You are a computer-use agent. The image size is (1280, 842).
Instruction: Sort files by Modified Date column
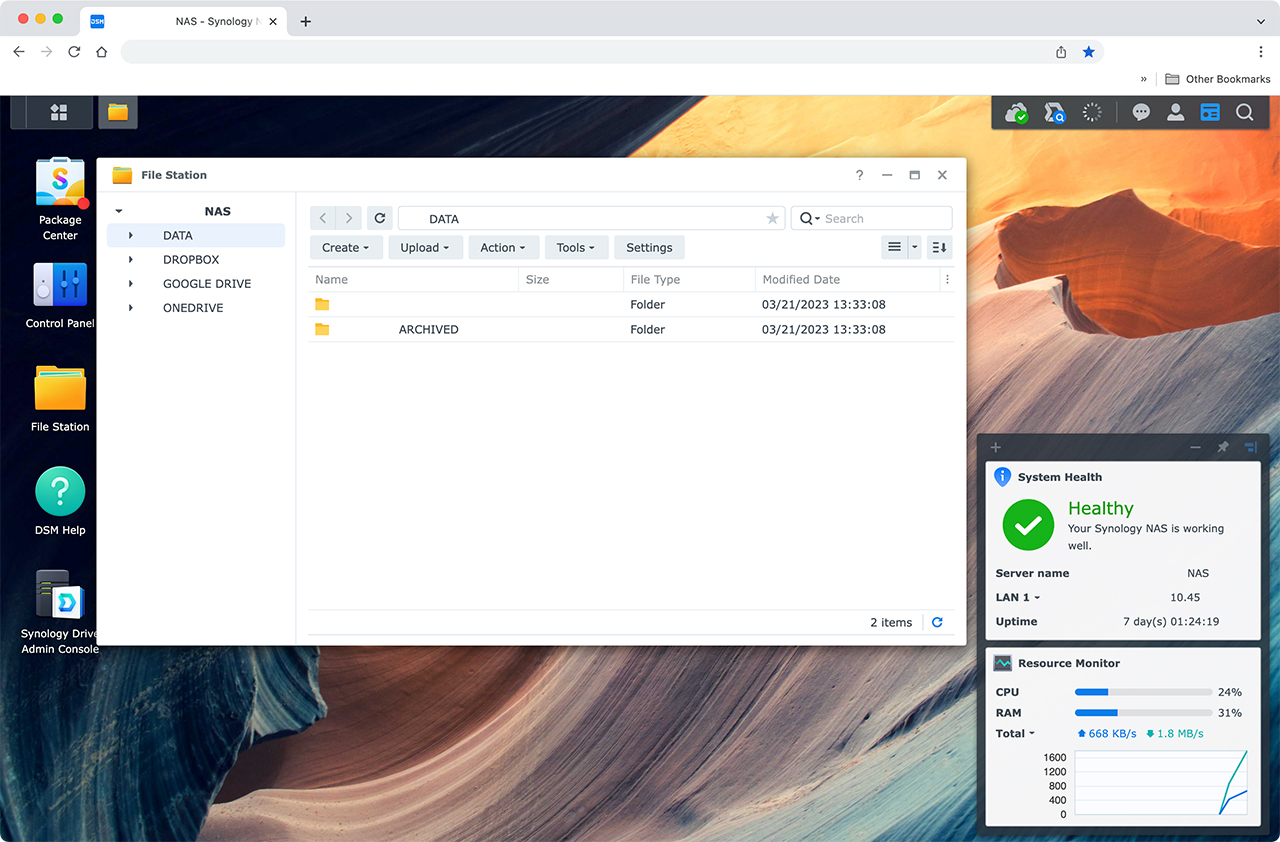click(846, 280)
